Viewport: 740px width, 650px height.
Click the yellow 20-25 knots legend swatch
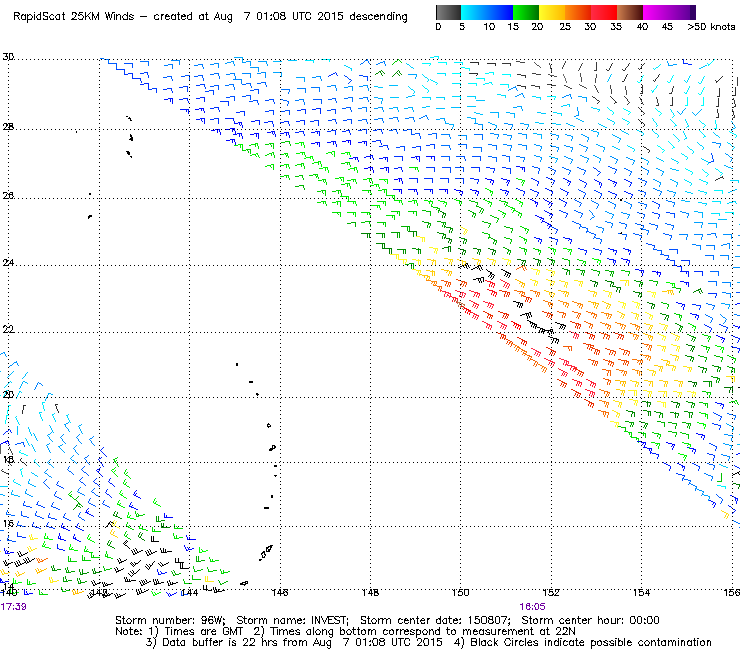click(x=552, y=12)
